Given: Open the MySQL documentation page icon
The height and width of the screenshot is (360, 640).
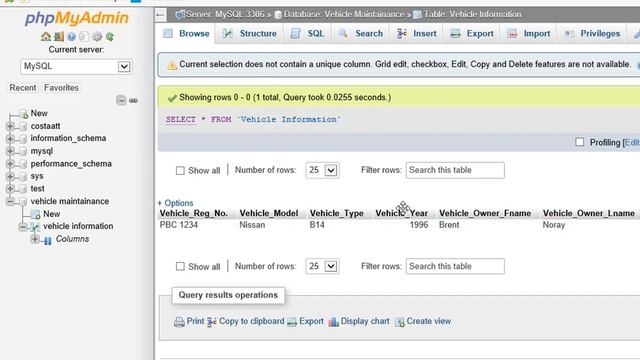Looking at the screenshot, I should pyautogui.click(x=84, y=37).
